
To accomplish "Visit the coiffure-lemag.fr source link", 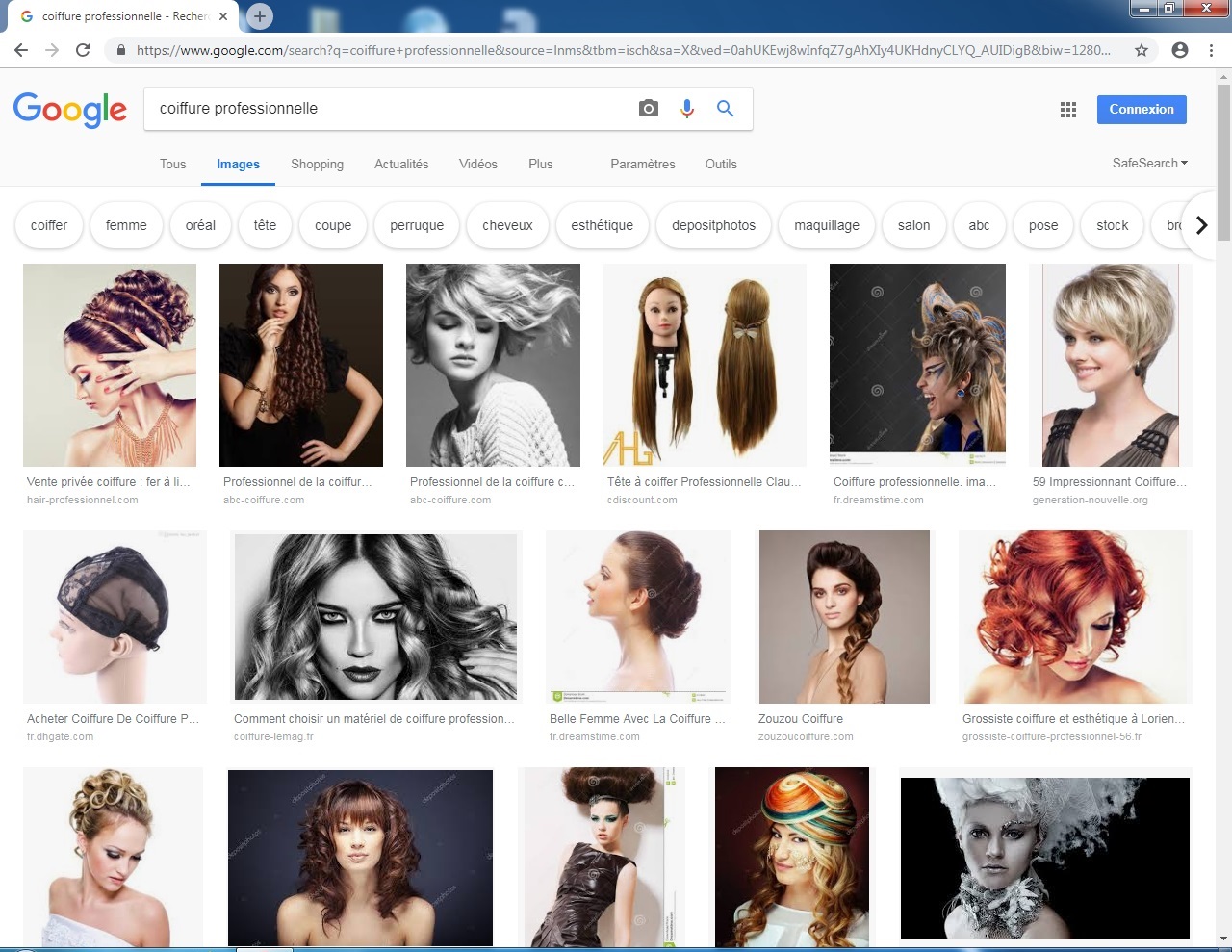I will pos(273,736).
